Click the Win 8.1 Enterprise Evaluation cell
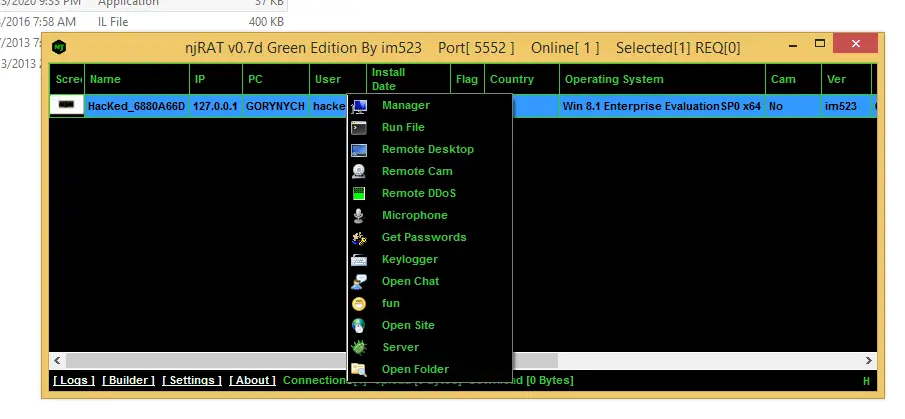The height and width of the screenshot is (419, 905). coord(662,106)
